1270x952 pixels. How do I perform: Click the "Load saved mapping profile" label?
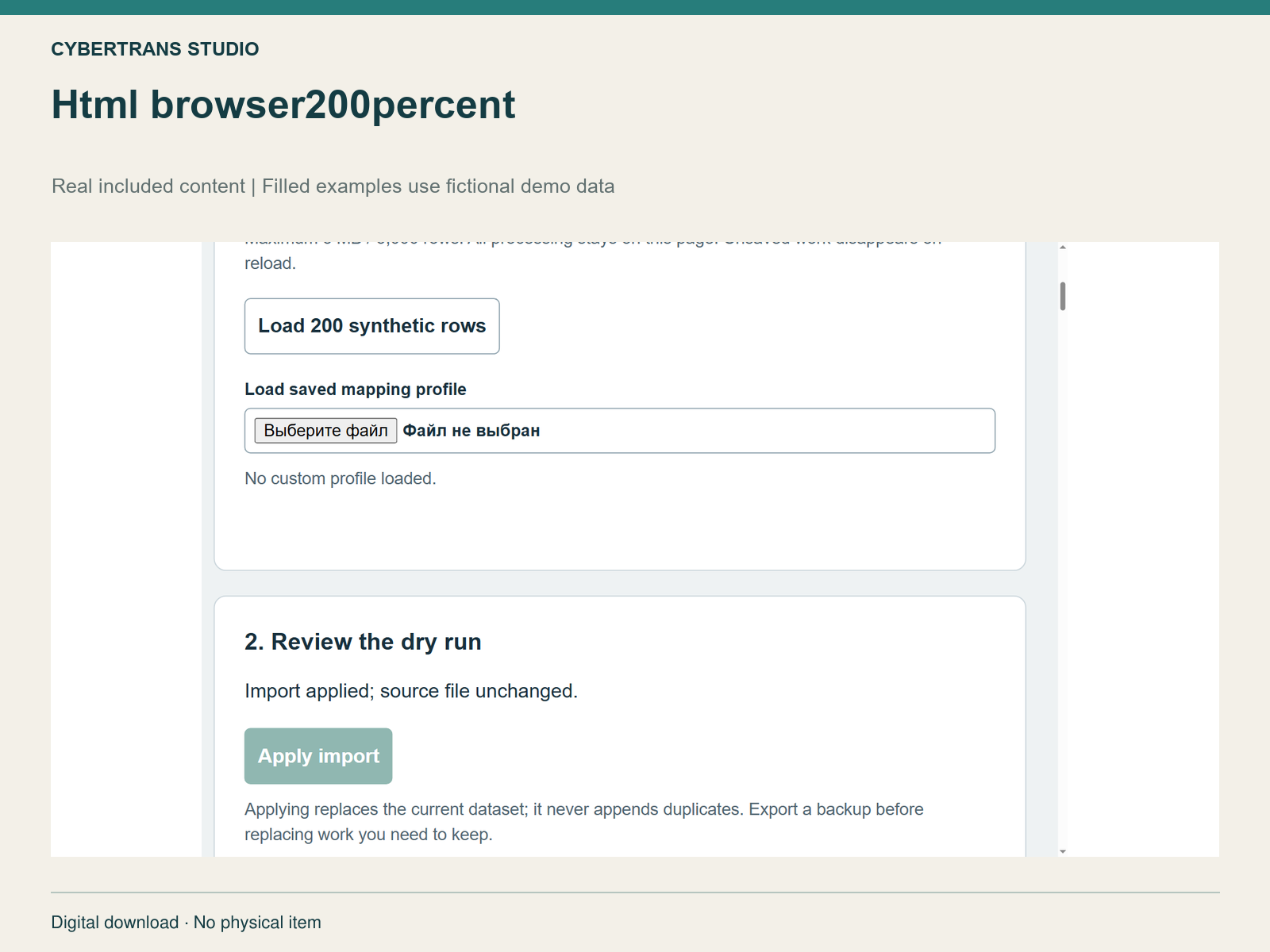[x=356, y=390]
